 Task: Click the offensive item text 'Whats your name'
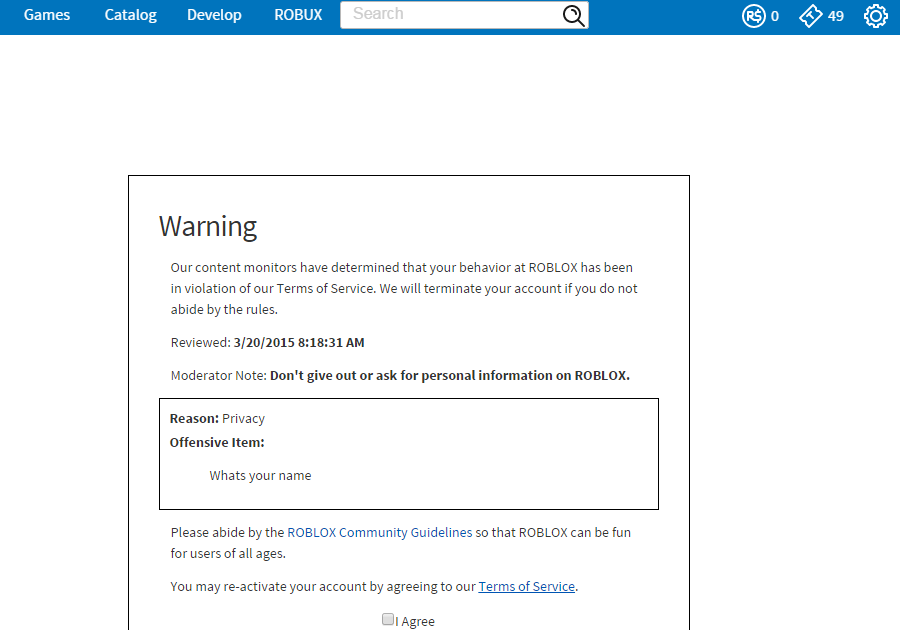(260, 476)
